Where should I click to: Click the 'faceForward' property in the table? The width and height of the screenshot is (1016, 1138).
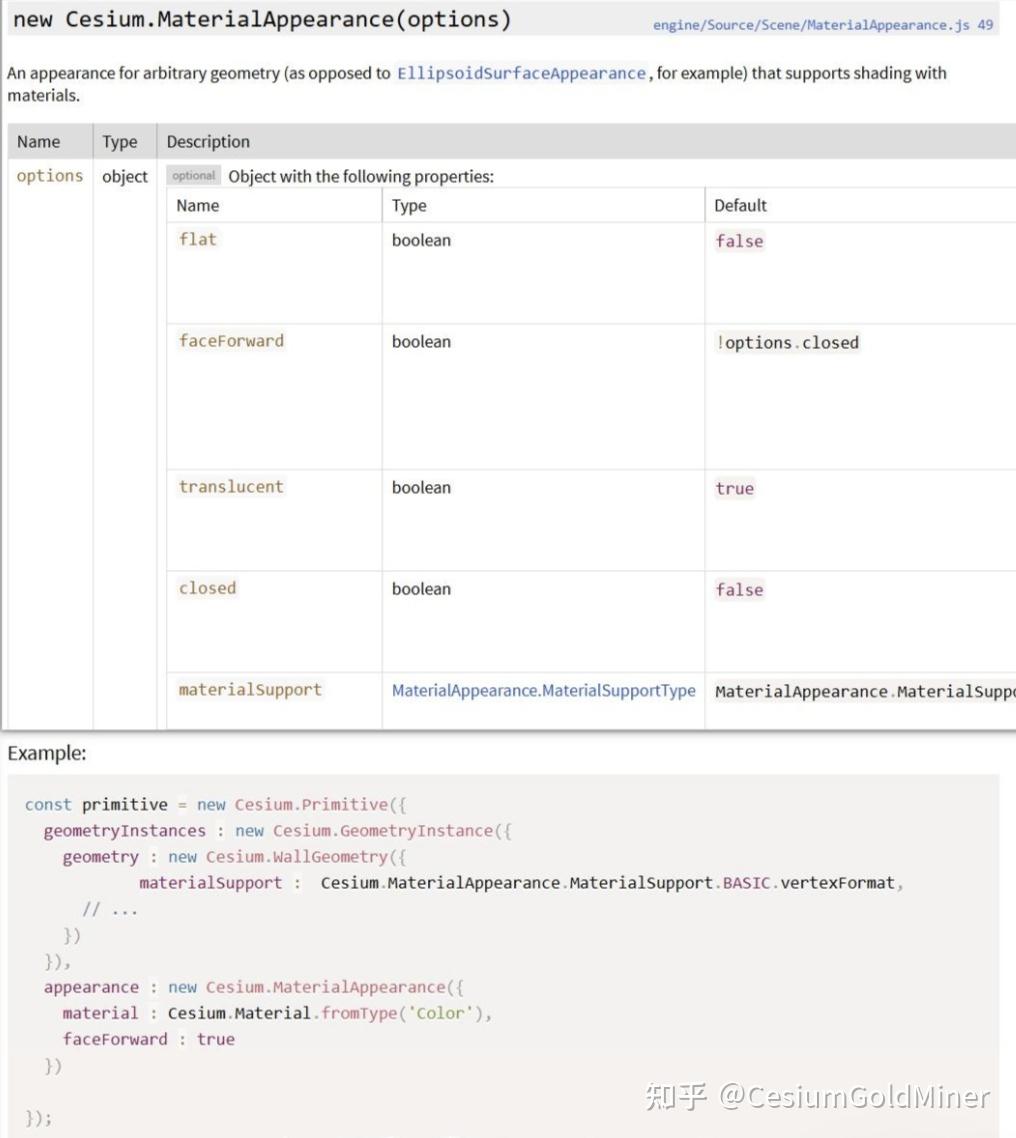coord(231,341)
